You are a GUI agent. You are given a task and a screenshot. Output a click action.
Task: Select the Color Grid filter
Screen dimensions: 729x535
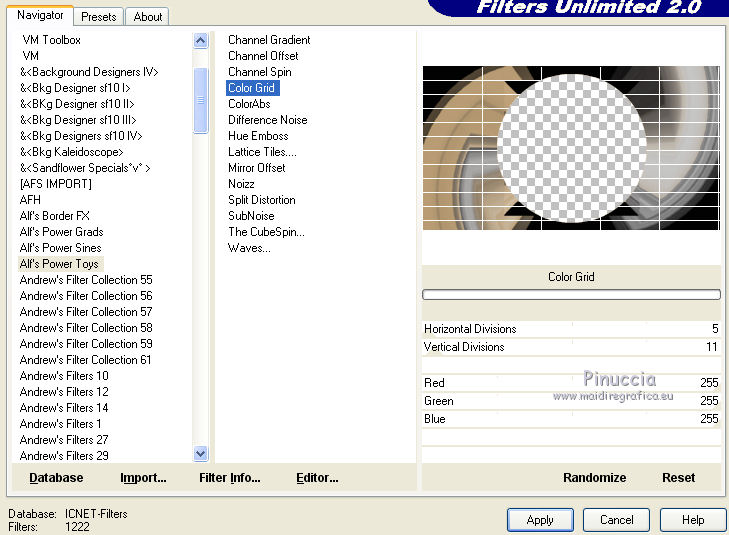[x=252, y=88]
